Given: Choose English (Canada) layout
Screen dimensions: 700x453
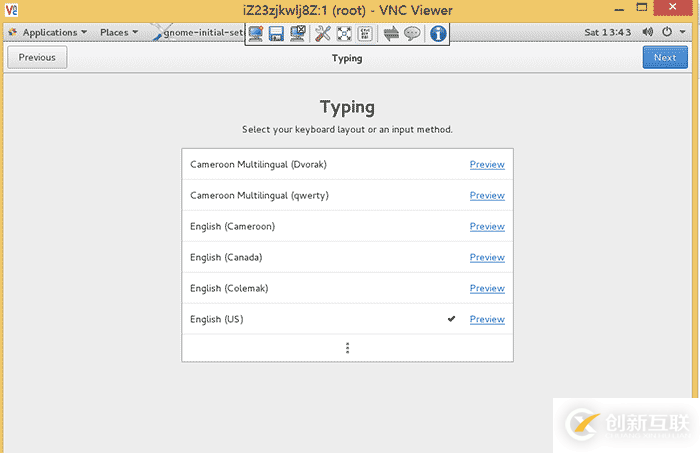Looking at the screenshot, I should click(347, 258).
